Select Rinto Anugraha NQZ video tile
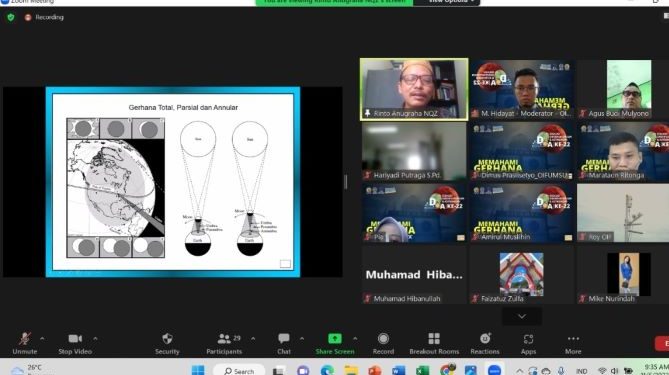 point(414,89)
